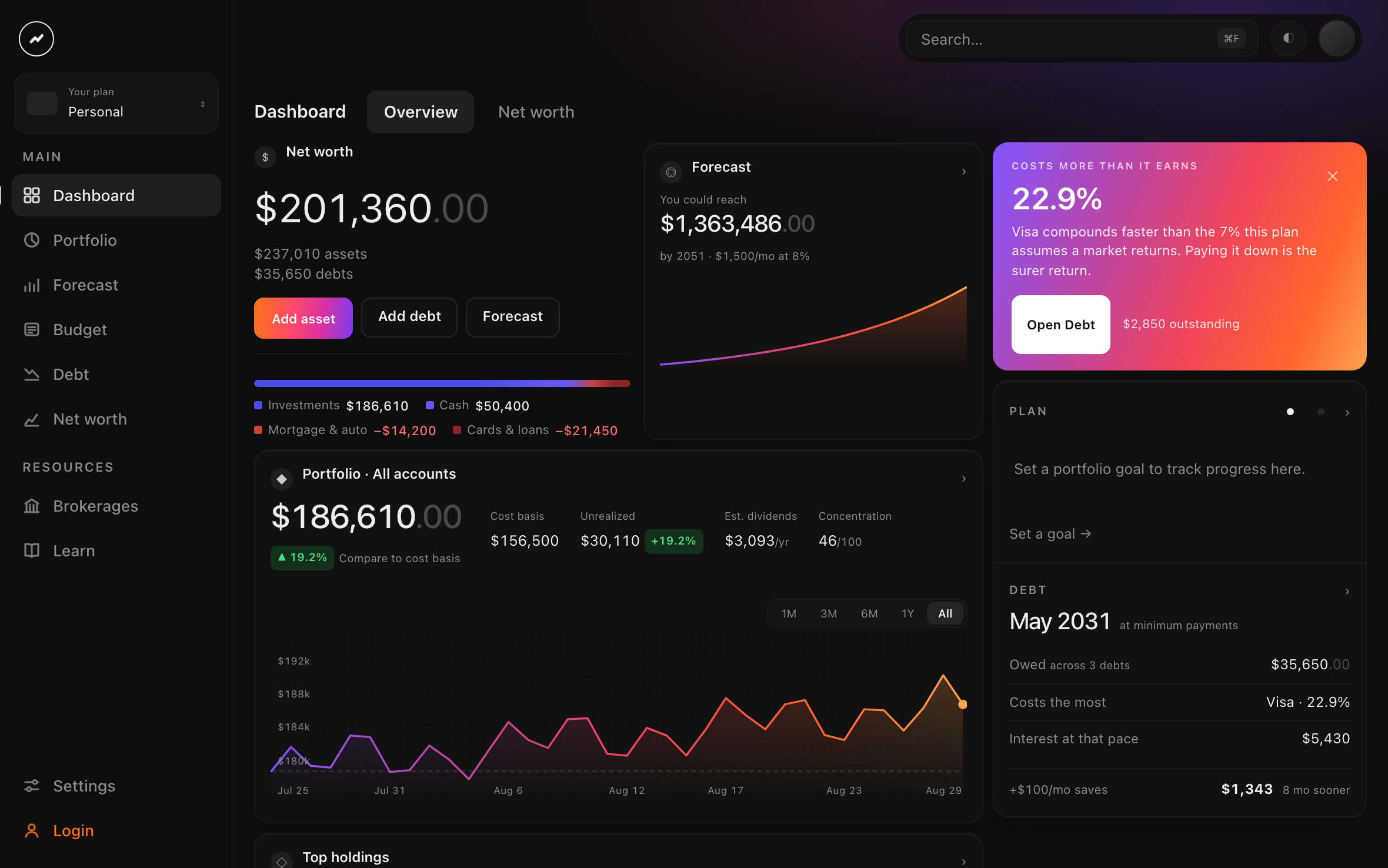The image size is (1388, 868).
Task: Open the Portfolio sidebar item
Action: click(x=116, y=240)
